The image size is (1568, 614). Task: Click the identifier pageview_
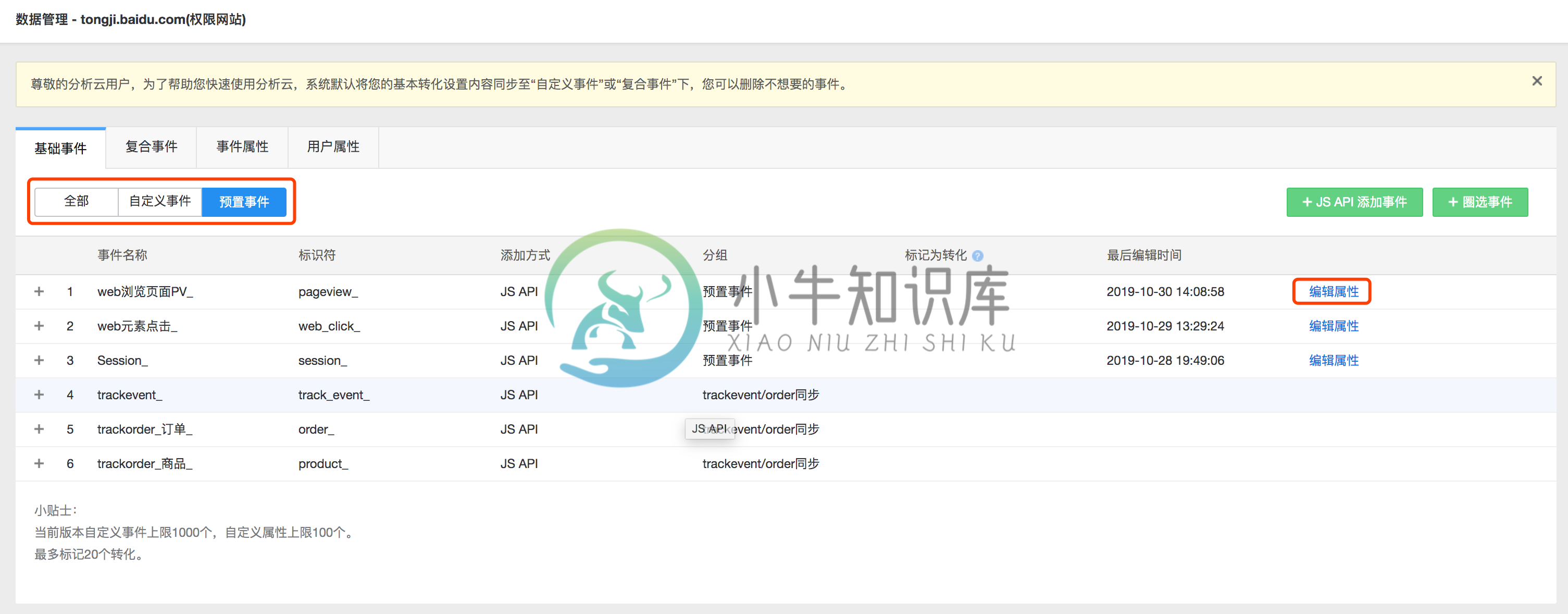click(328, 292)
